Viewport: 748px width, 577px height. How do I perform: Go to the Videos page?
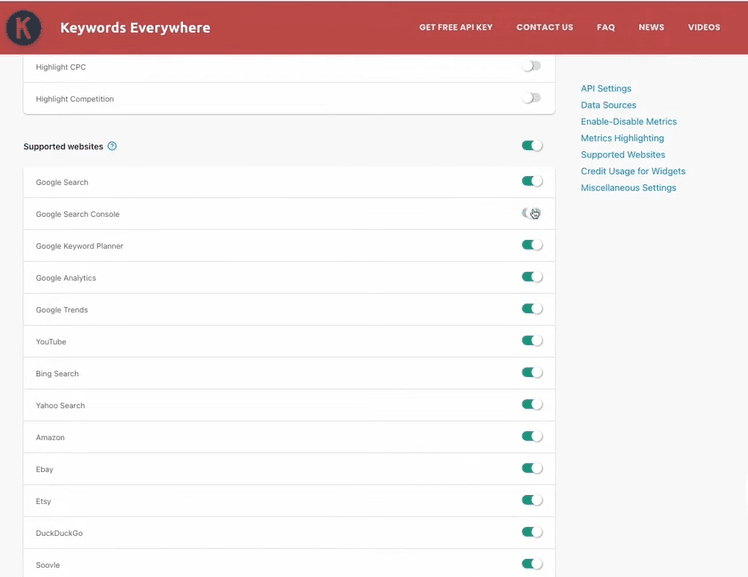click(704, 28)
